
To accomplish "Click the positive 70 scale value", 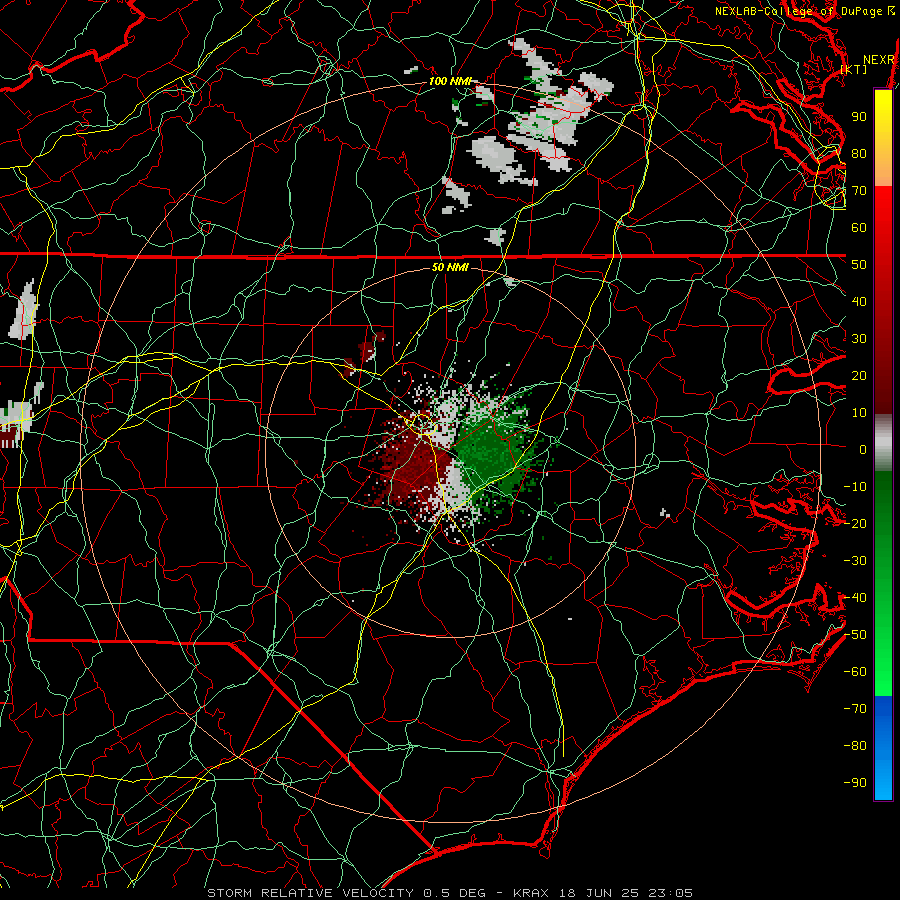I will 859,191.
